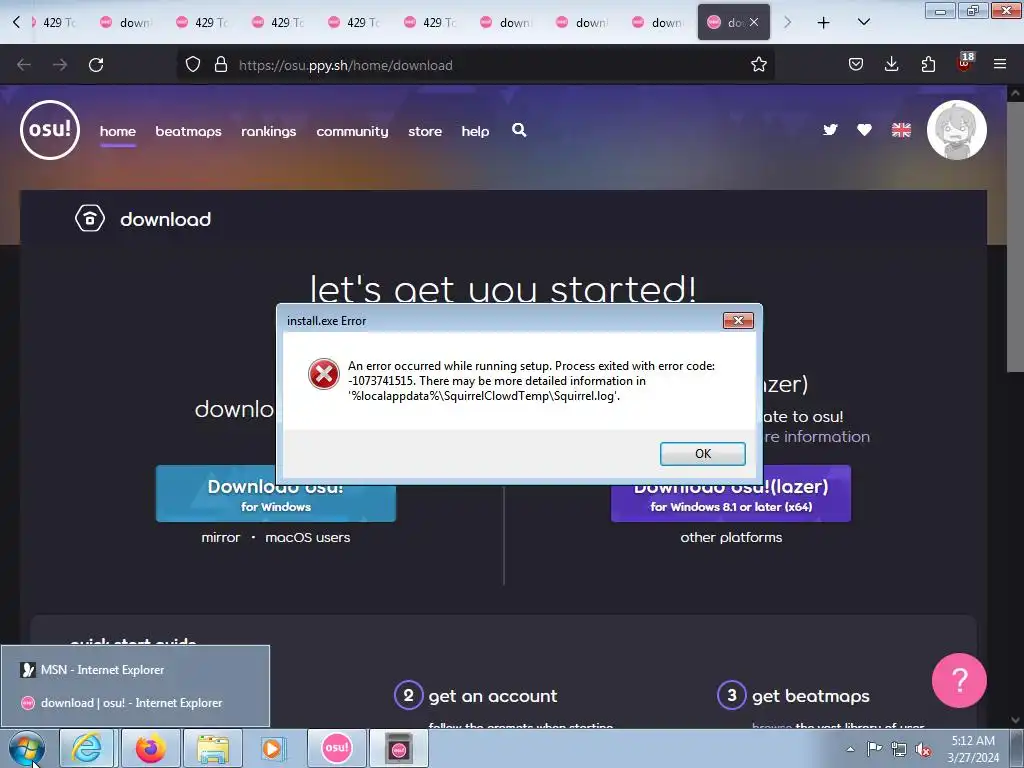Open the help menu
The width and height of the screenshot is (1024, 768).
[475, 131]
